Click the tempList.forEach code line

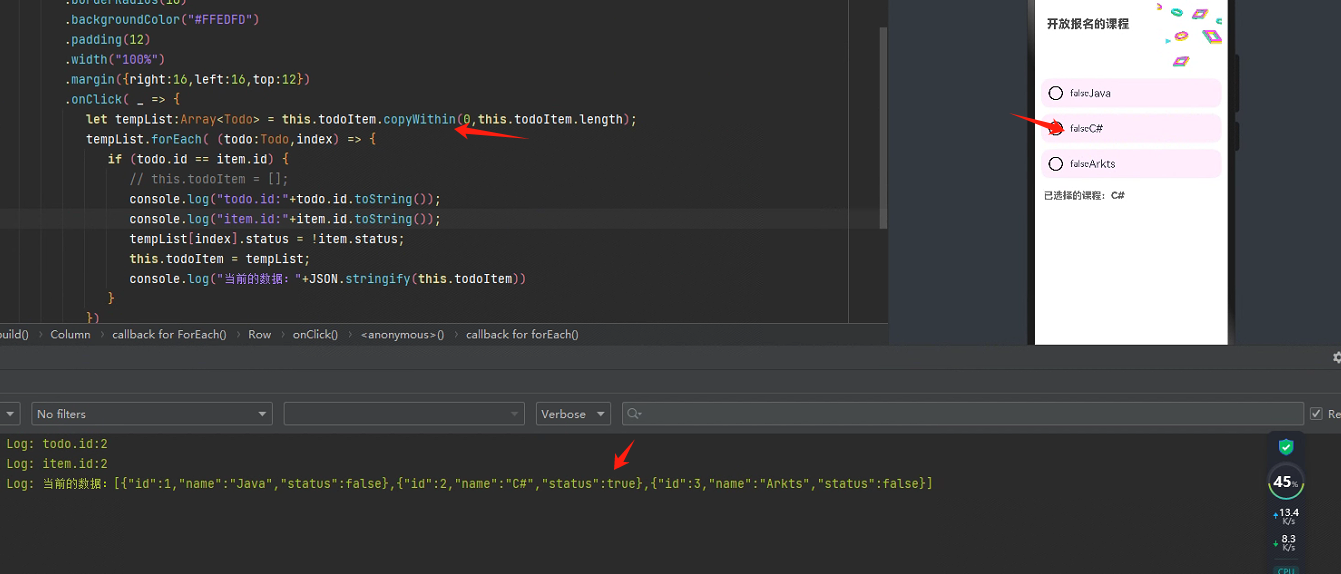[230, 139]
